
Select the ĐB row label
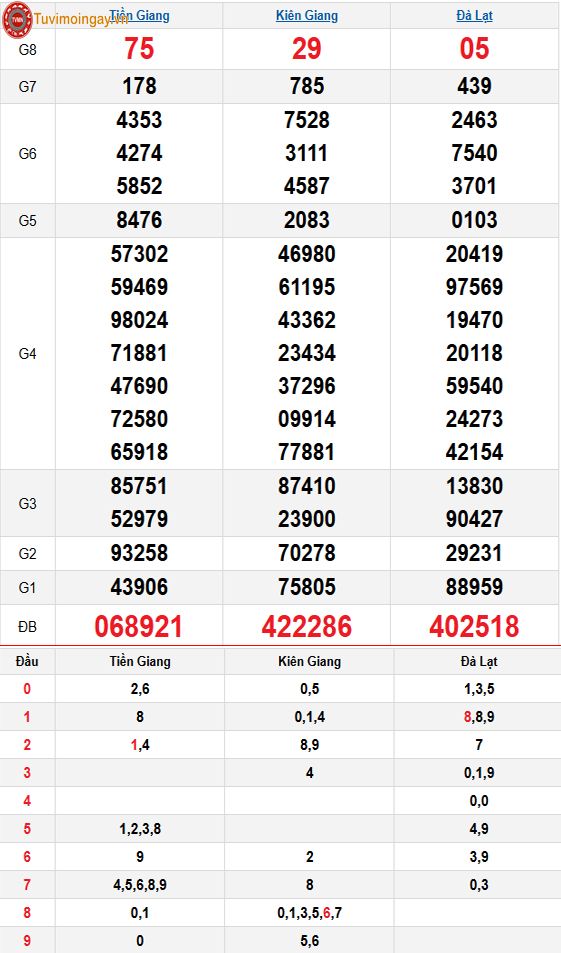tap(27, 627)
